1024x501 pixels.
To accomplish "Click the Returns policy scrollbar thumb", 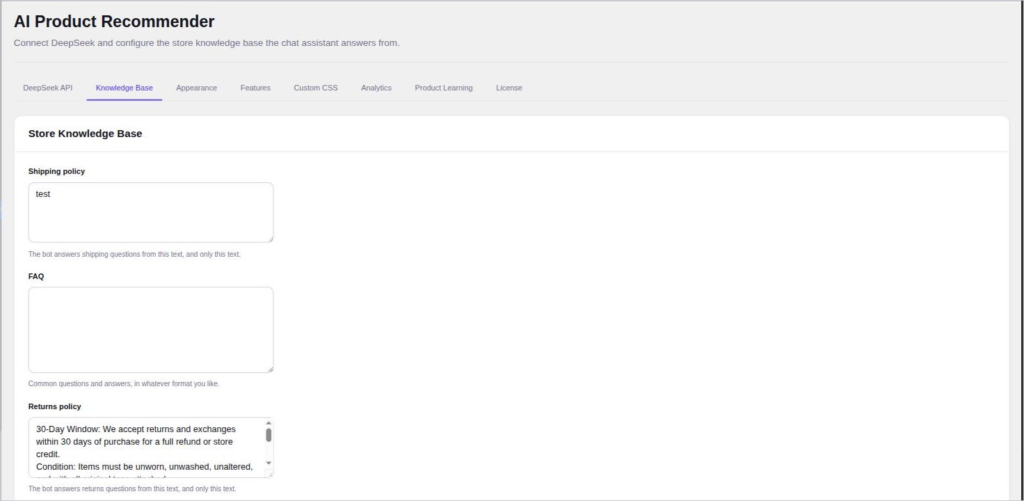I will 268,435.
